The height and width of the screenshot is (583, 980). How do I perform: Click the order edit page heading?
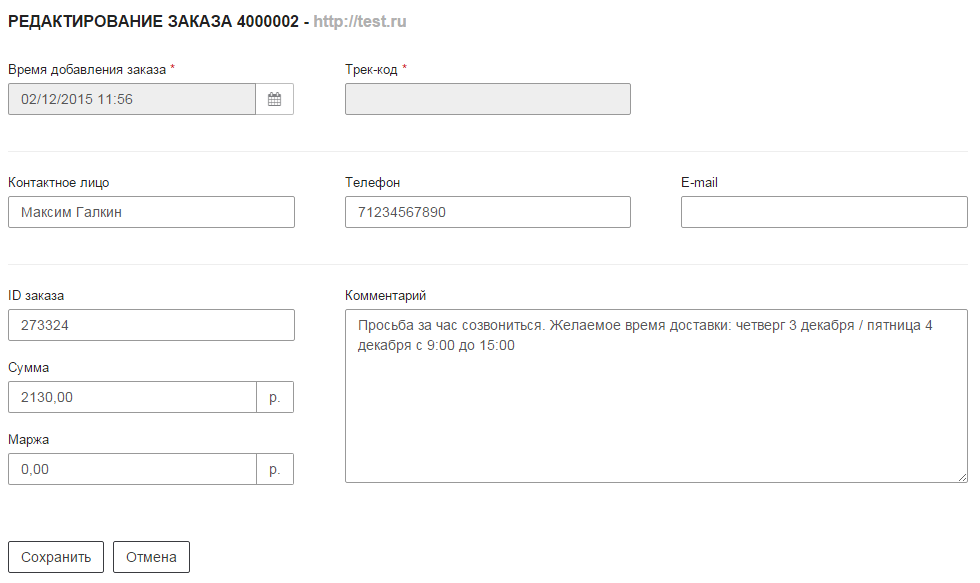[154, 21]
